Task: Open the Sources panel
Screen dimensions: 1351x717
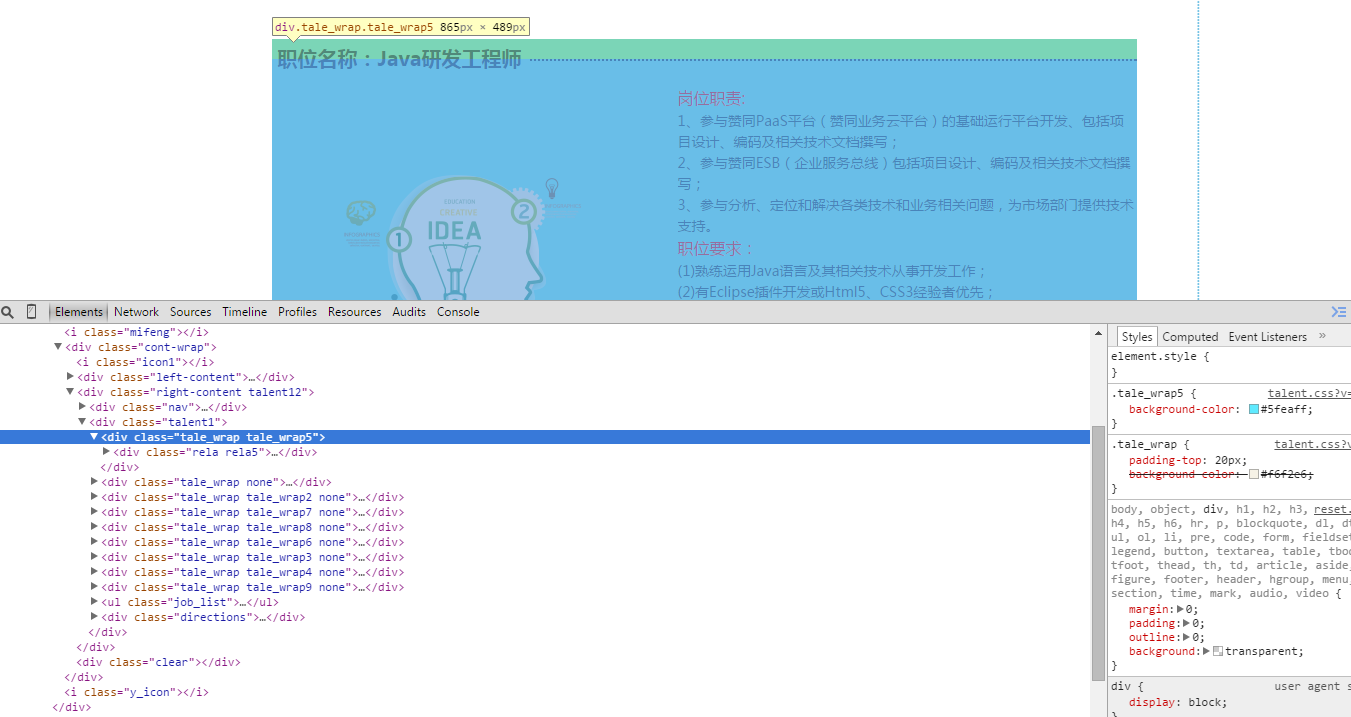Action: click(190, 312)
